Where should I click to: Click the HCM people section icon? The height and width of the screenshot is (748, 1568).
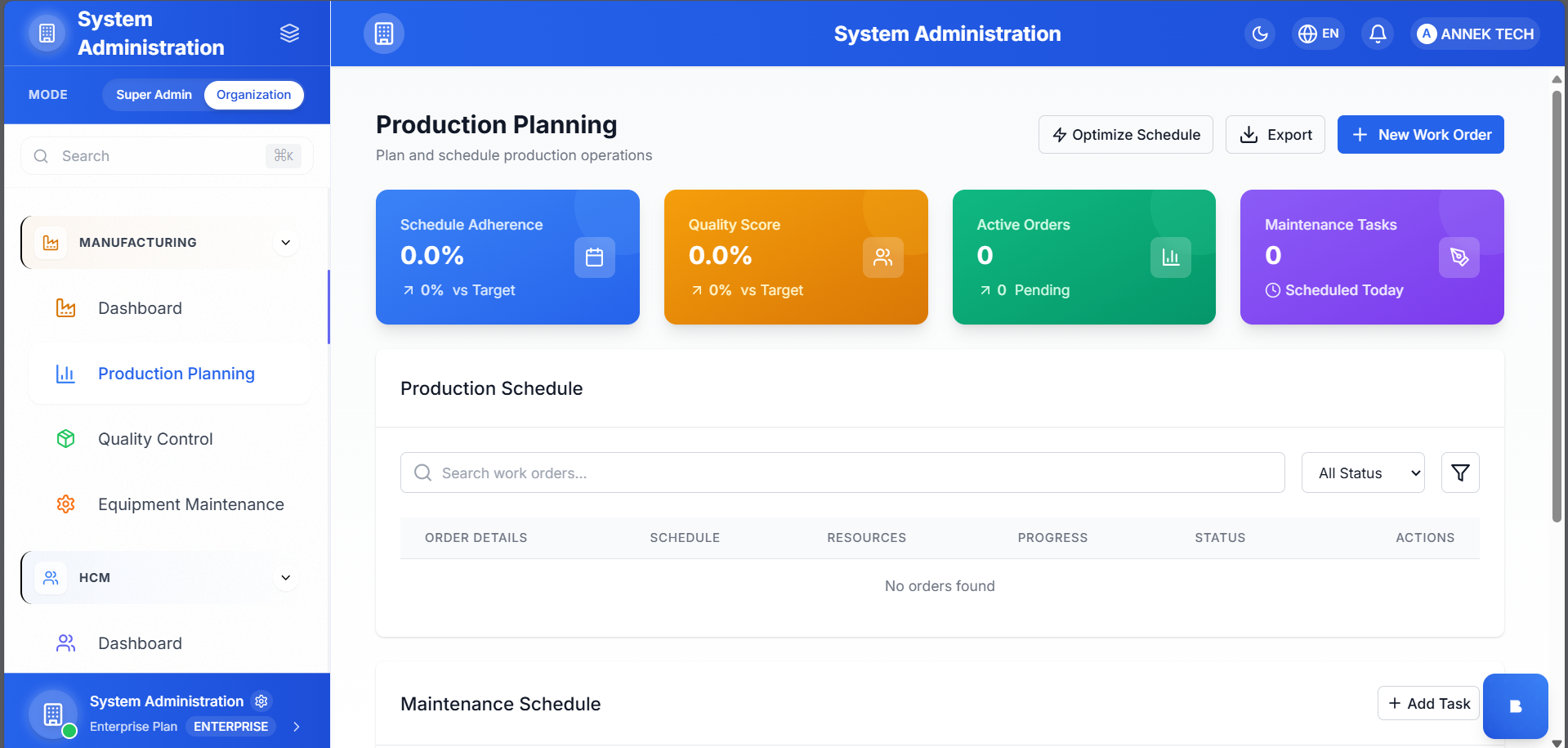[x=51, y=578]
